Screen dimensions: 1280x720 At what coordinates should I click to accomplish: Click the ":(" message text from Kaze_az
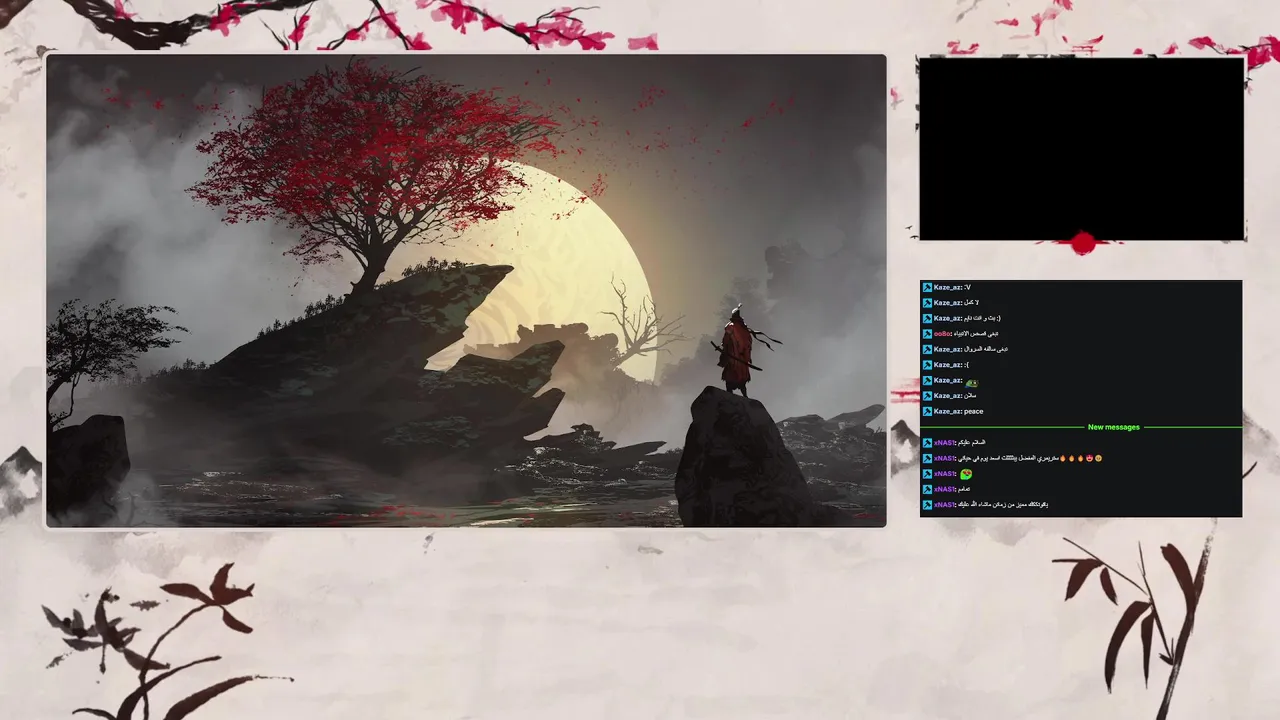(x=966, y=365)
